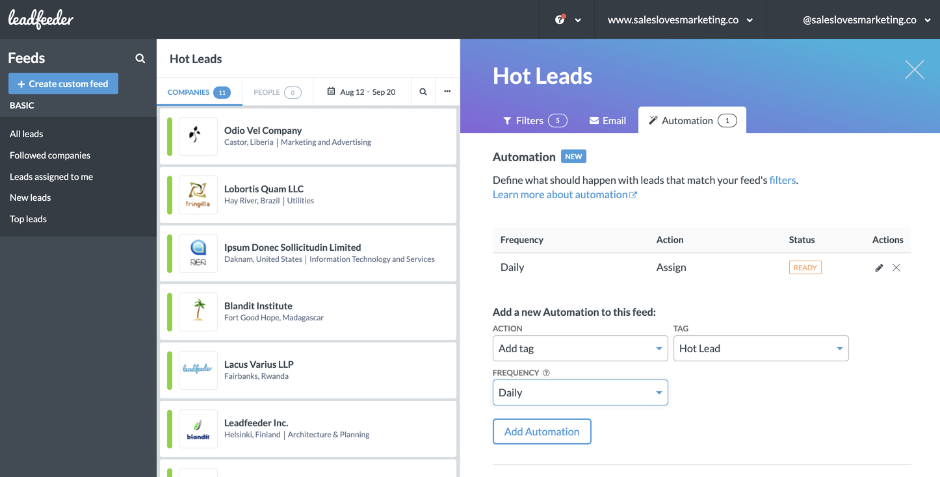Click the search icon in Hot Leads toolbar
Image resolution: width=940 pixels, height=477 pixels.
(x=423, y=92)
